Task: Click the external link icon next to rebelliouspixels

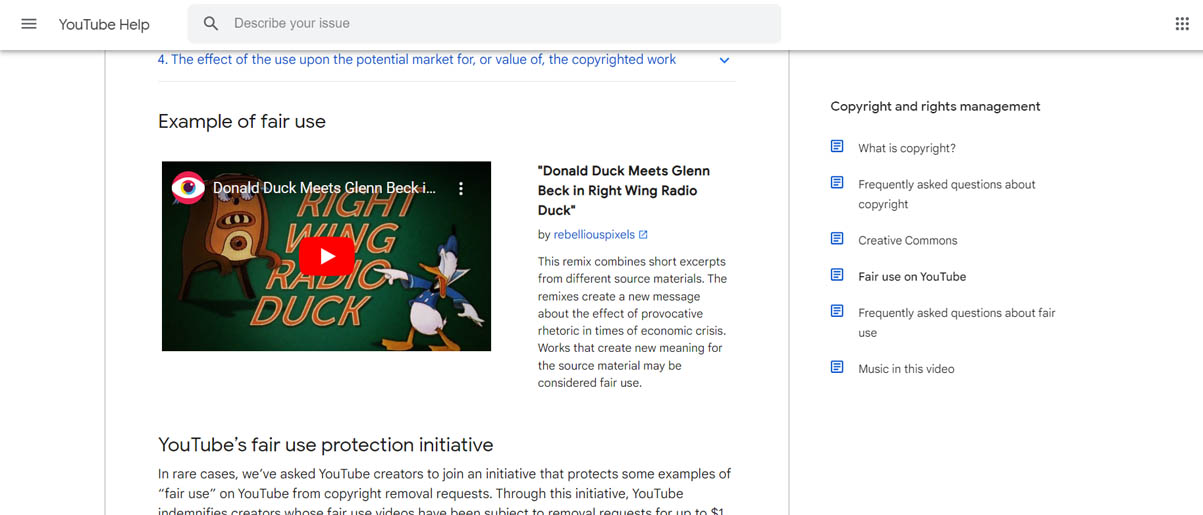Action: click(643, 235)
